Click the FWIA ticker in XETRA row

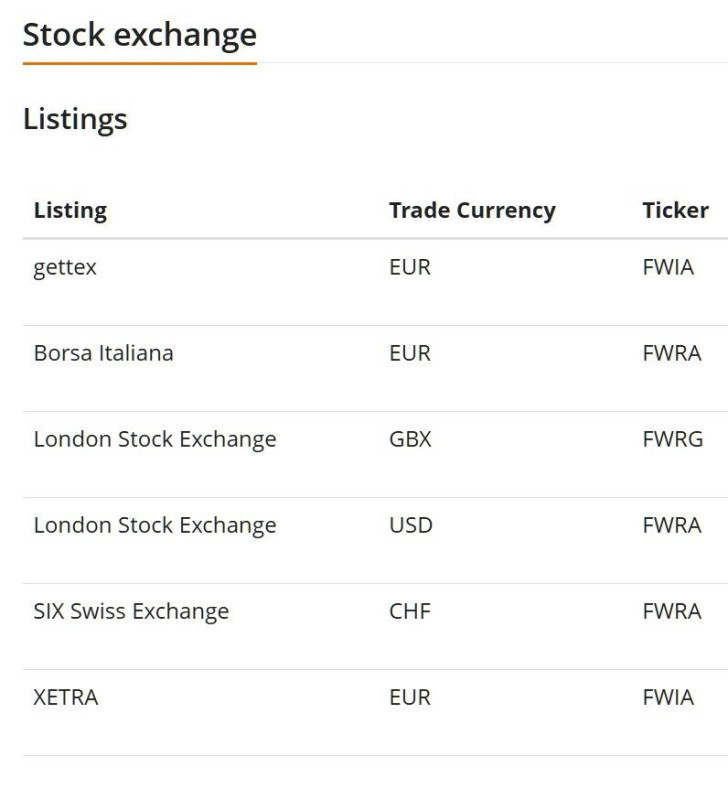click(x=668, y=697)
